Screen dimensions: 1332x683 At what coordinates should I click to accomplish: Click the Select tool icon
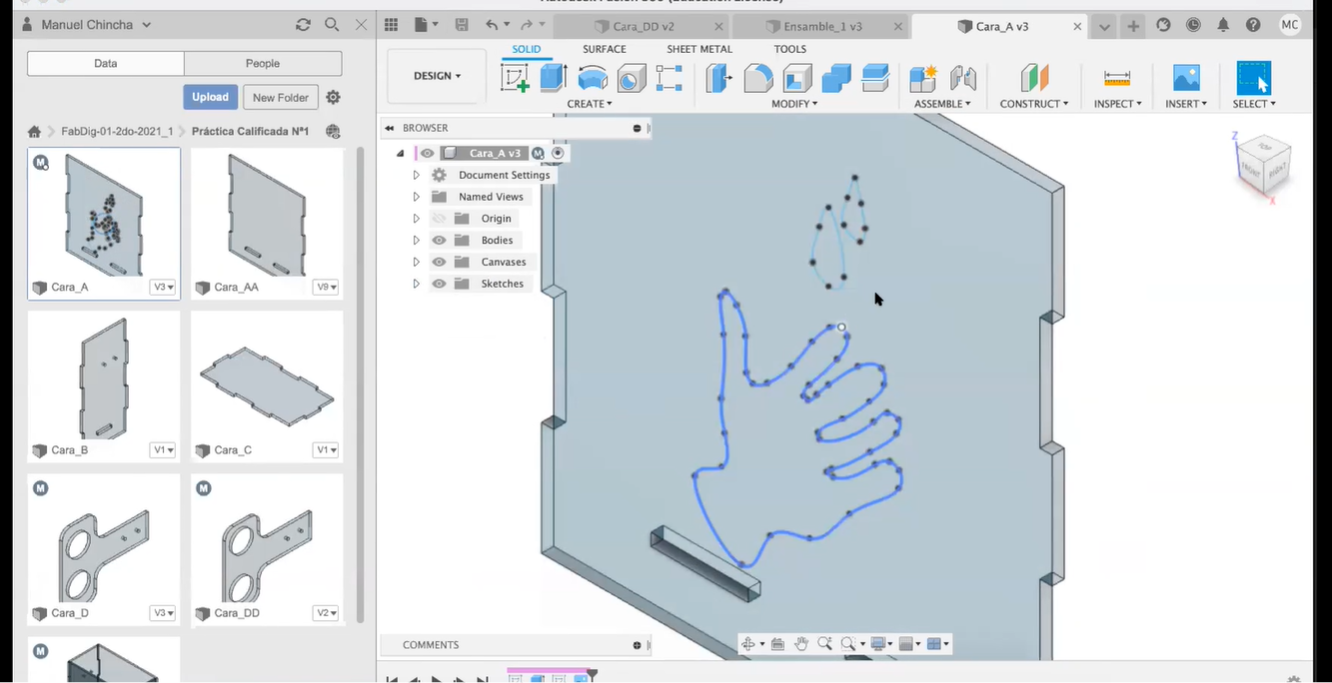1254,78
